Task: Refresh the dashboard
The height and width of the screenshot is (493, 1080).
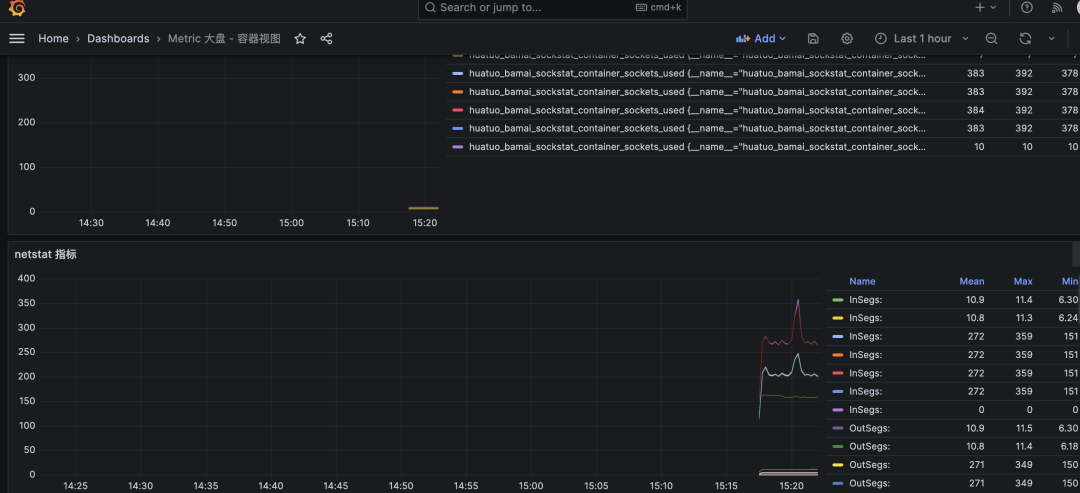Action: (x=1025, y=38)
